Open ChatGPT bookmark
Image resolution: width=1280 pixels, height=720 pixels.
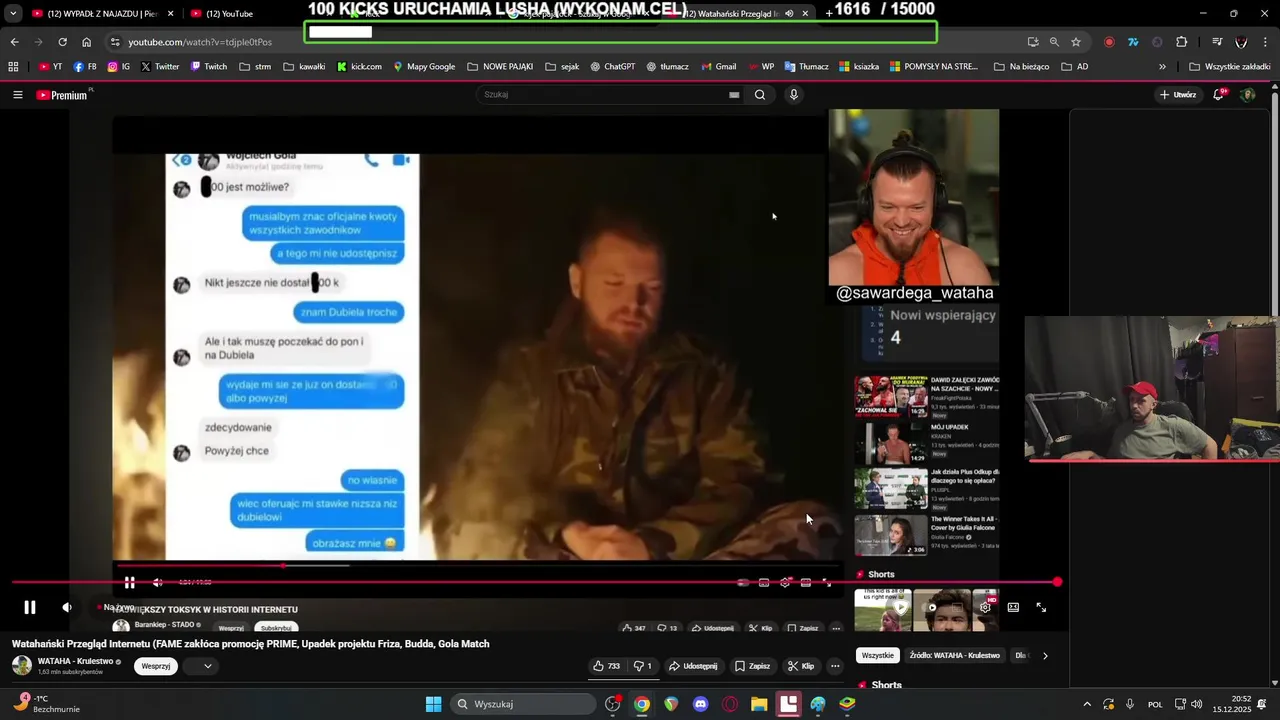coord(612,67)
